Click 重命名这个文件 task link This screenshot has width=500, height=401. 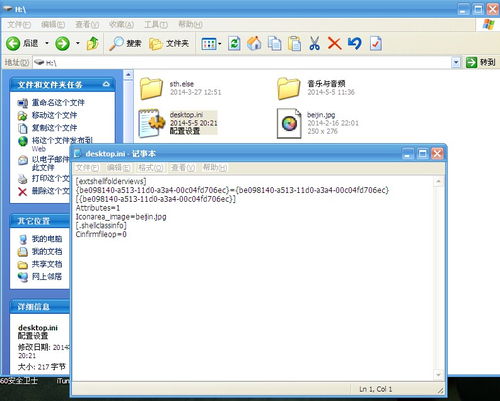pyautogui.click(x=58, y=103)
